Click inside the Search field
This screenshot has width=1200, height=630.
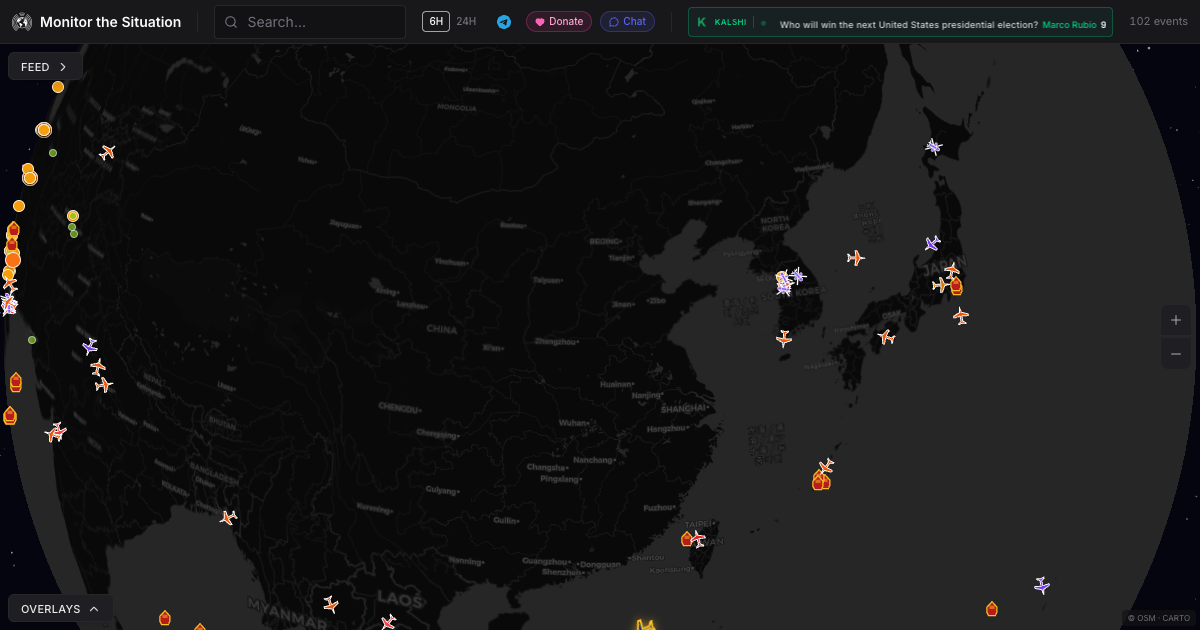tap(310, 21)
